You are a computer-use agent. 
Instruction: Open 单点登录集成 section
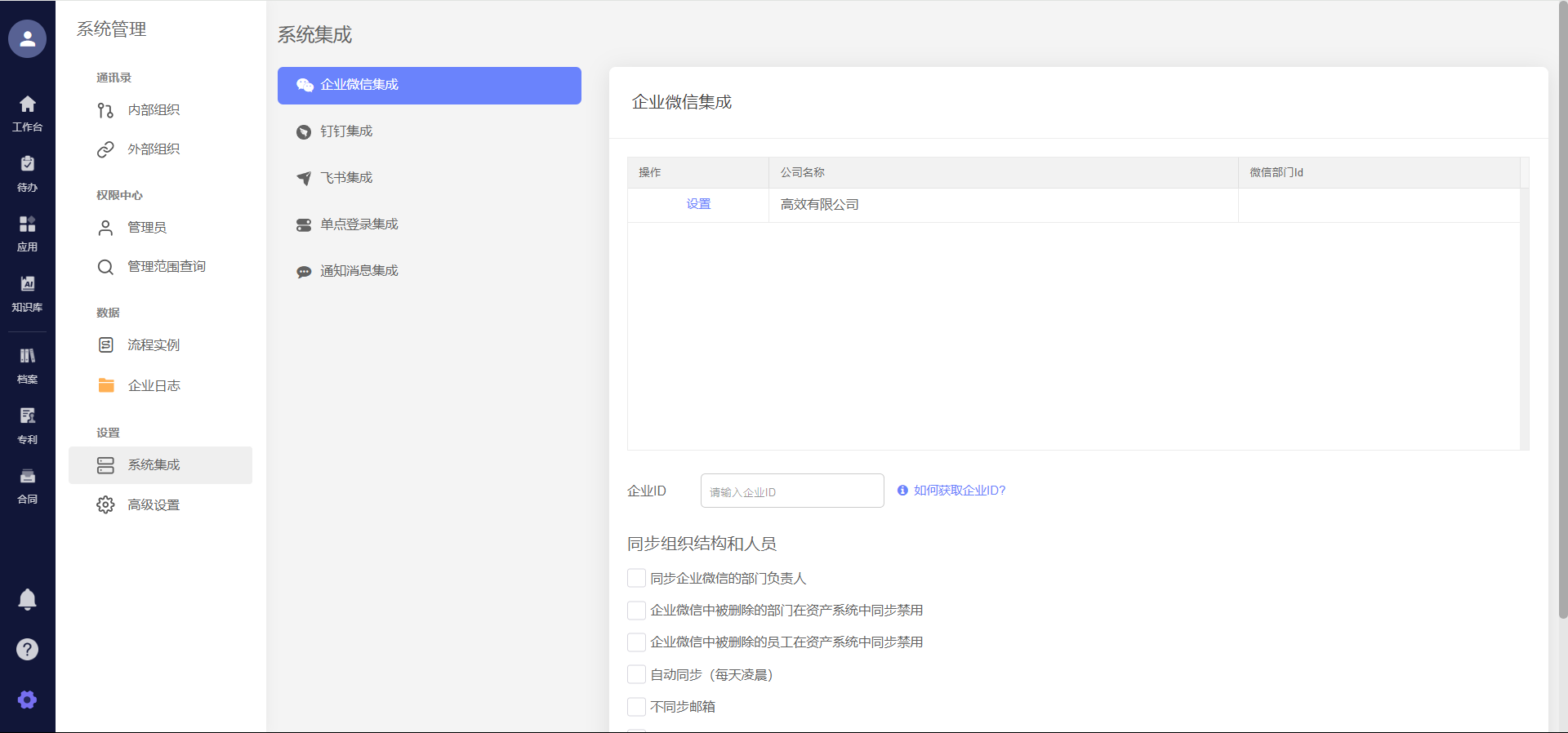359,224
